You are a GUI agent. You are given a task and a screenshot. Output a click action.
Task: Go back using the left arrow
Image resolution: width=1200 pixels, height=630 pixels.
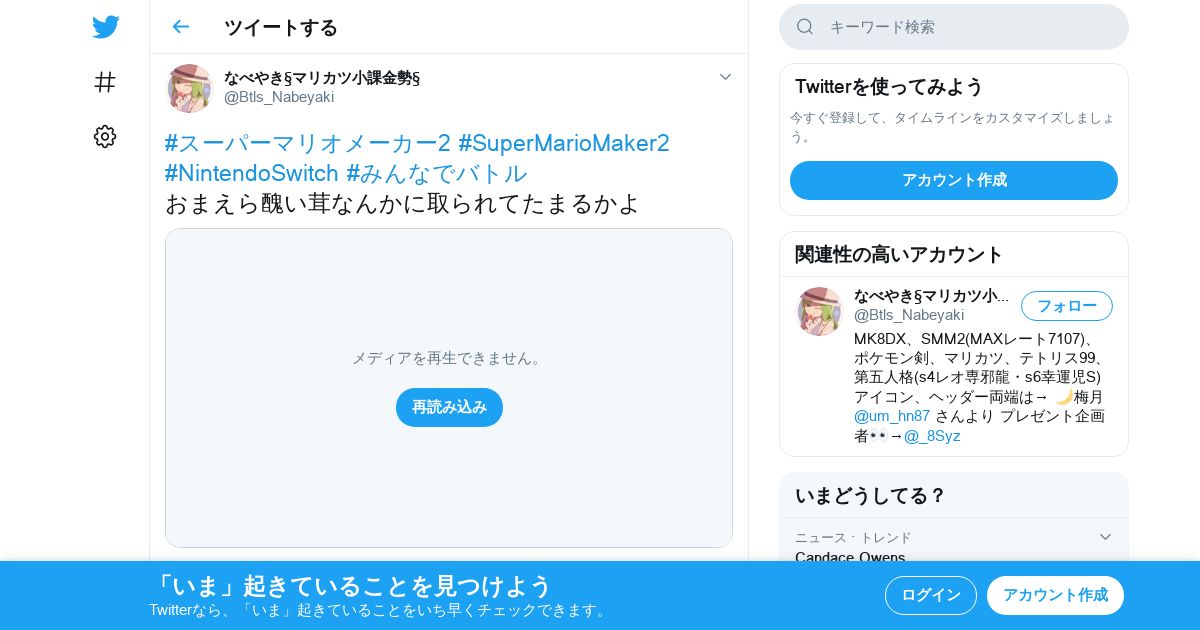(x=180, y=27)
